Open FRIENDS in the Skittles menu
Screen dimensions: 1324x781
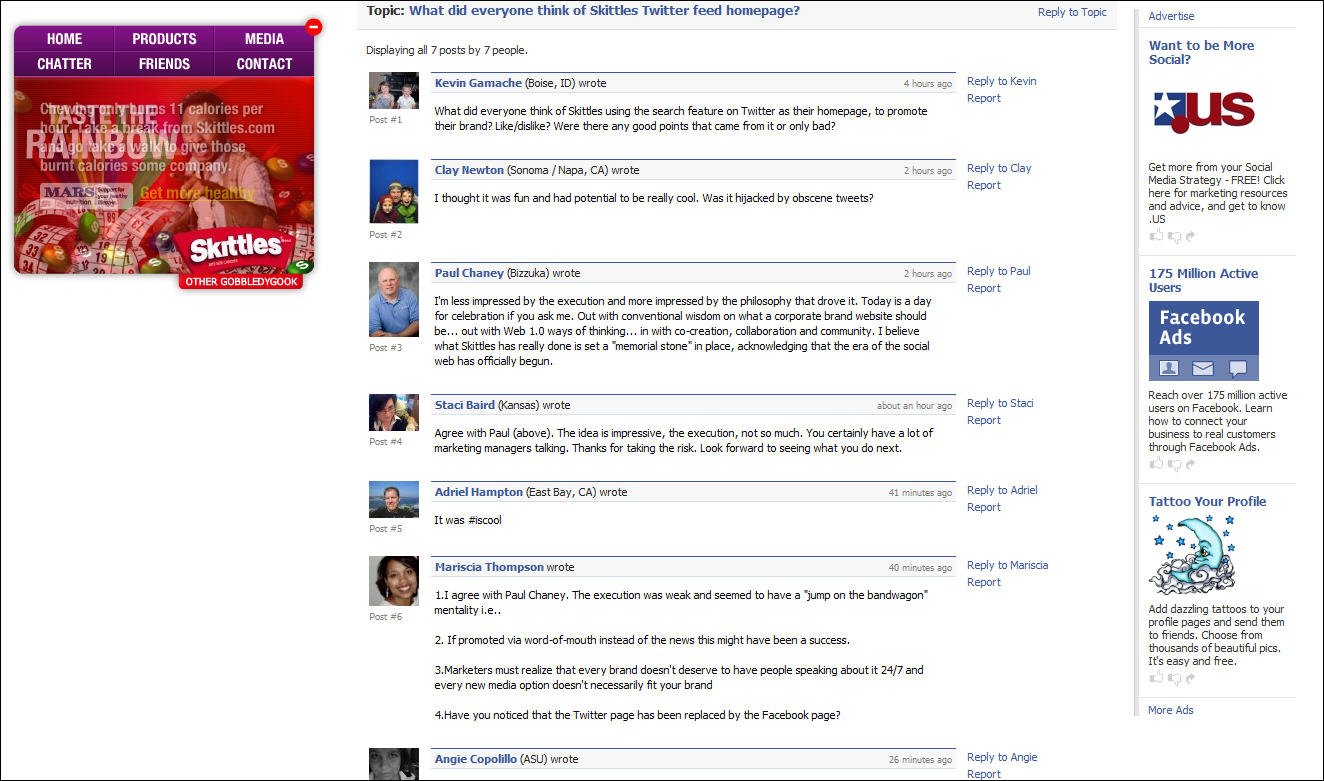point(164,64)
